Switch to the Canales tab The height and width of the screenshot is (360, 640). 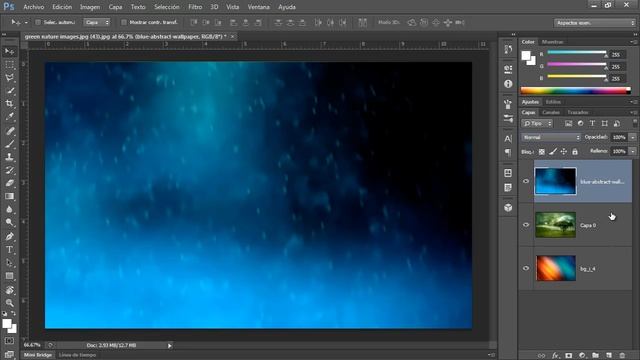point(551,112)
